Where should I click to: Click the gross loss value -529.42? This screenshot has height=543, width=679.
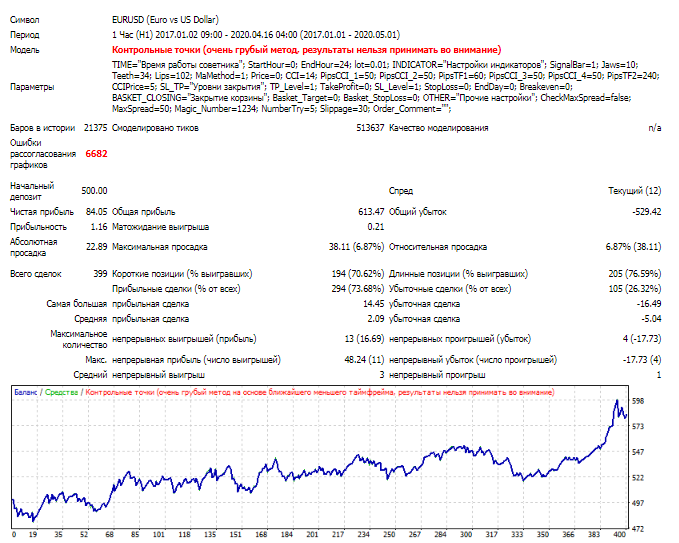(x=647, y=212)
